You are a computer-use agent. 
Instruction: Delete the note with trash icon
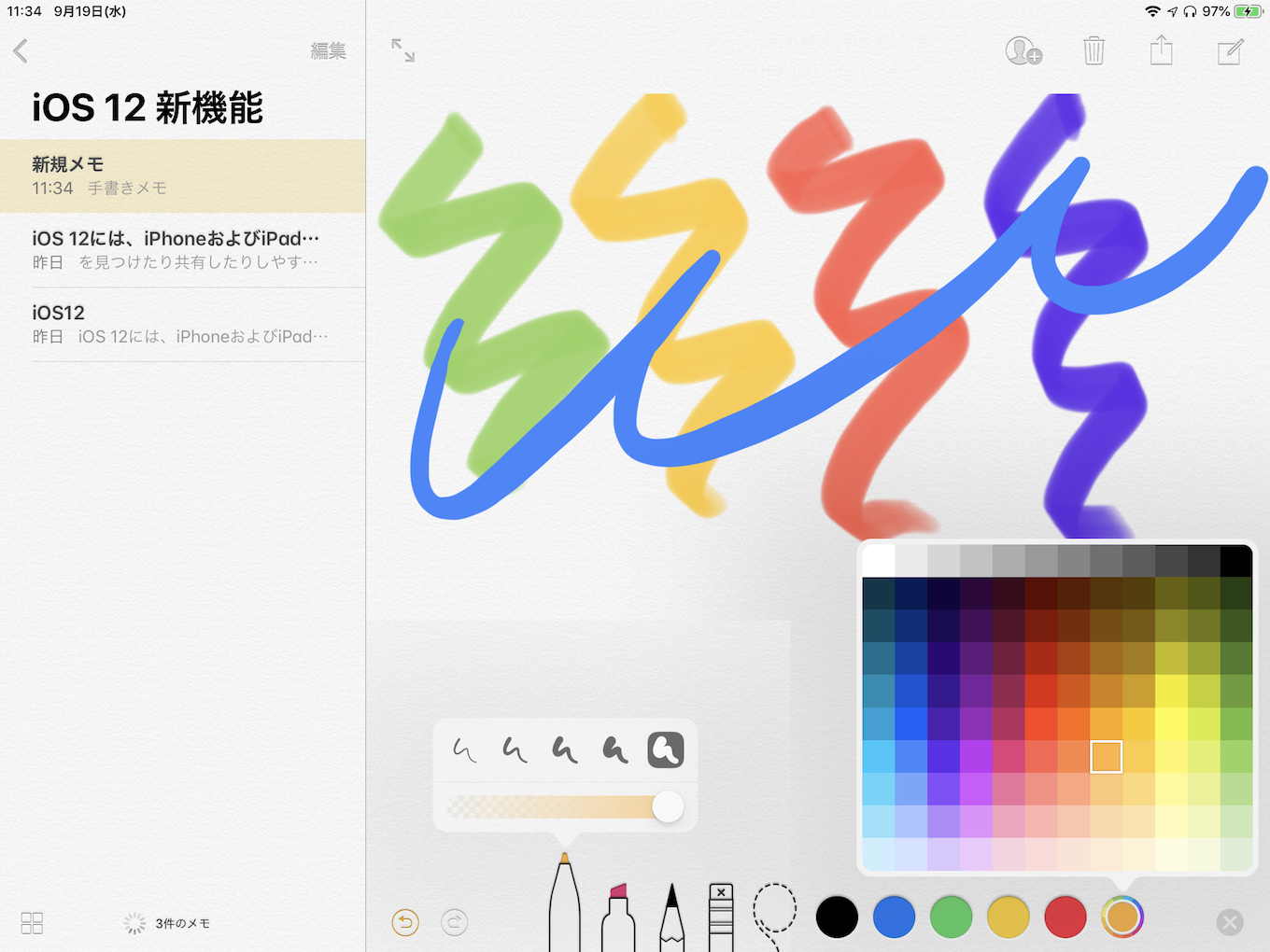coord(1094,50)
